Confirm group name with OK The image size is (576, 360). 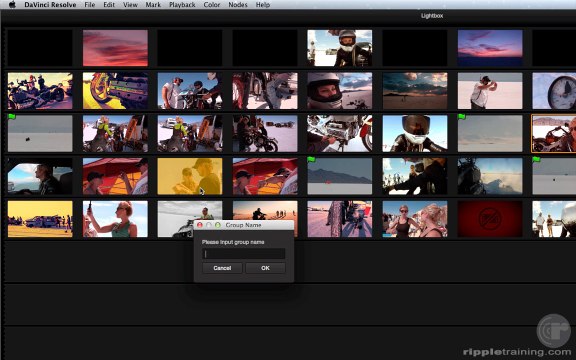tap(265, 268)
